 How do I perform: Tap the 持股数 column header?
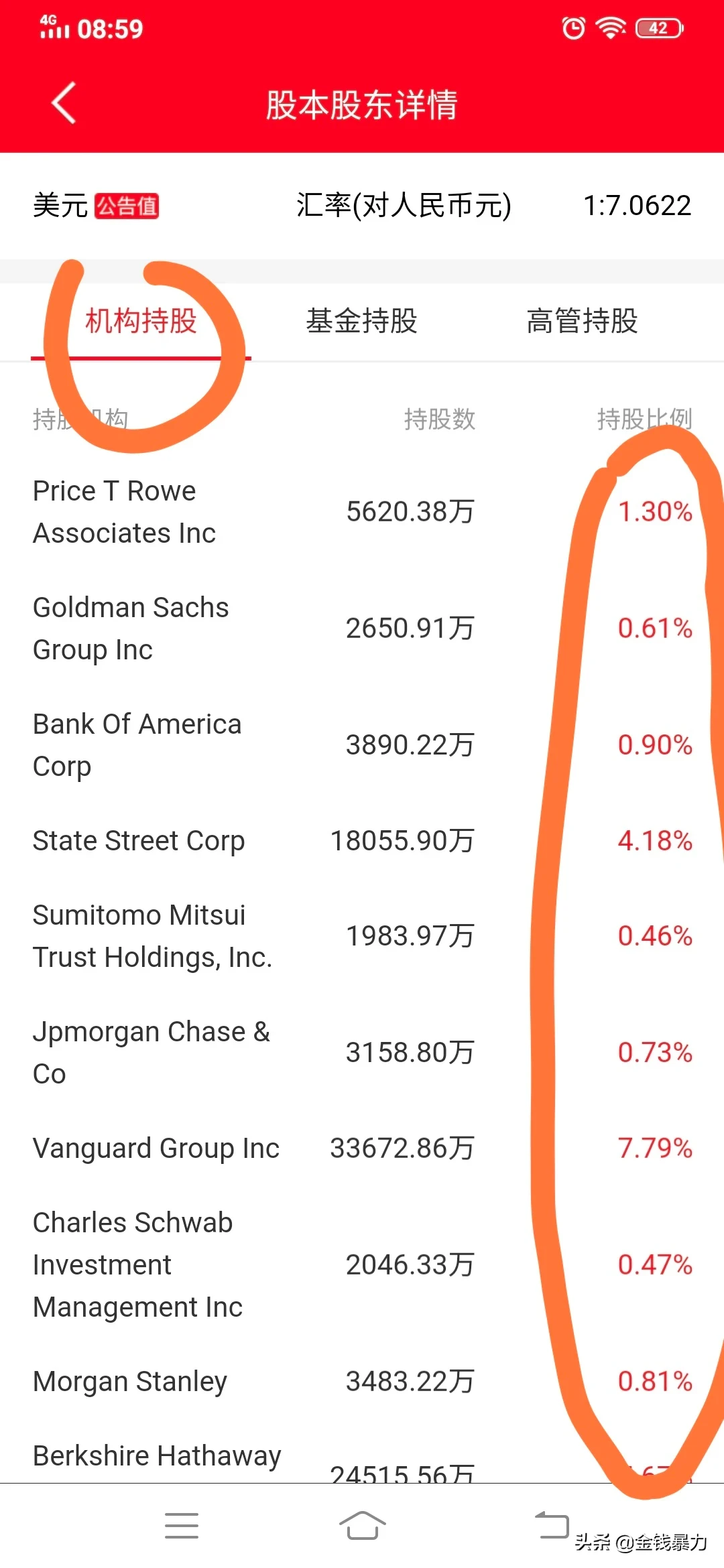(x=439, y=419)
